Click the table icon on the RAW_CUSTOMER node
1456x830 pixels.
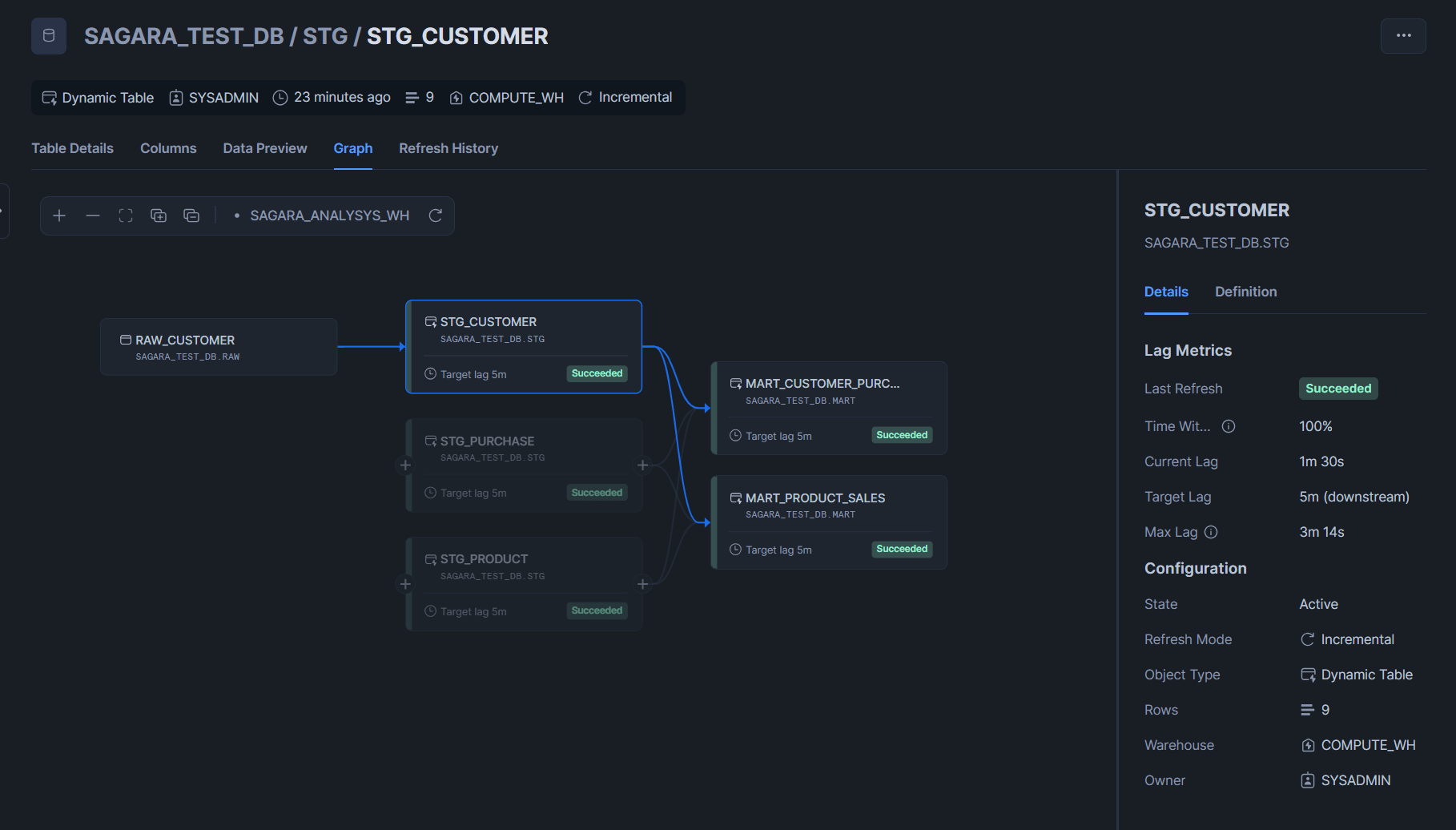coord(126,340)
